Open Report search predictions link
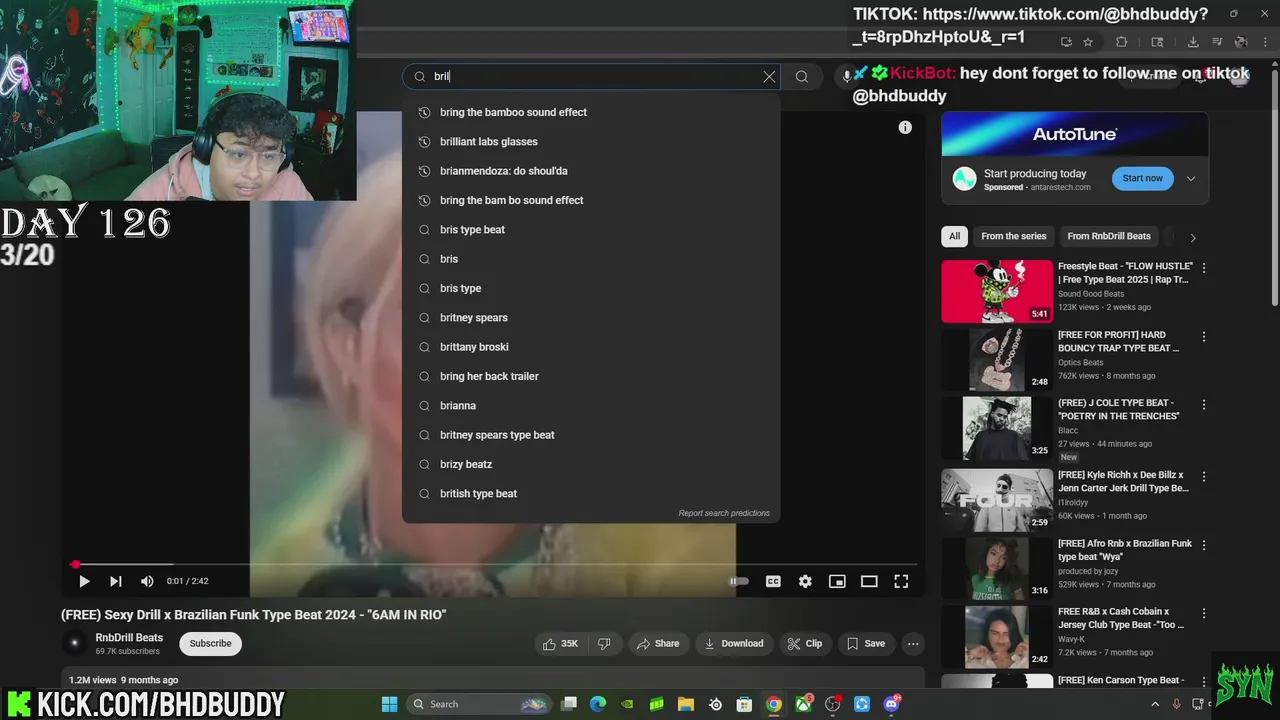1280x720 pixels. click(x=724, y=513)
